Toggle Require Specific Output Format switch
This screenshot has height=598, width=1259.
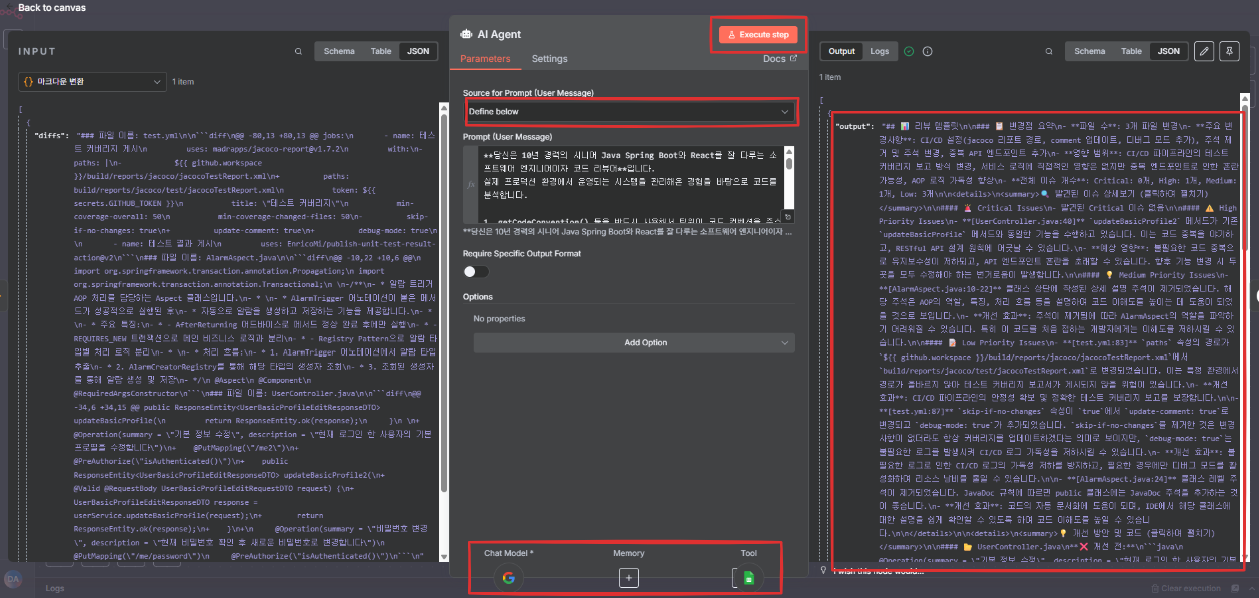pyautogui.click(x=476, y=271)
